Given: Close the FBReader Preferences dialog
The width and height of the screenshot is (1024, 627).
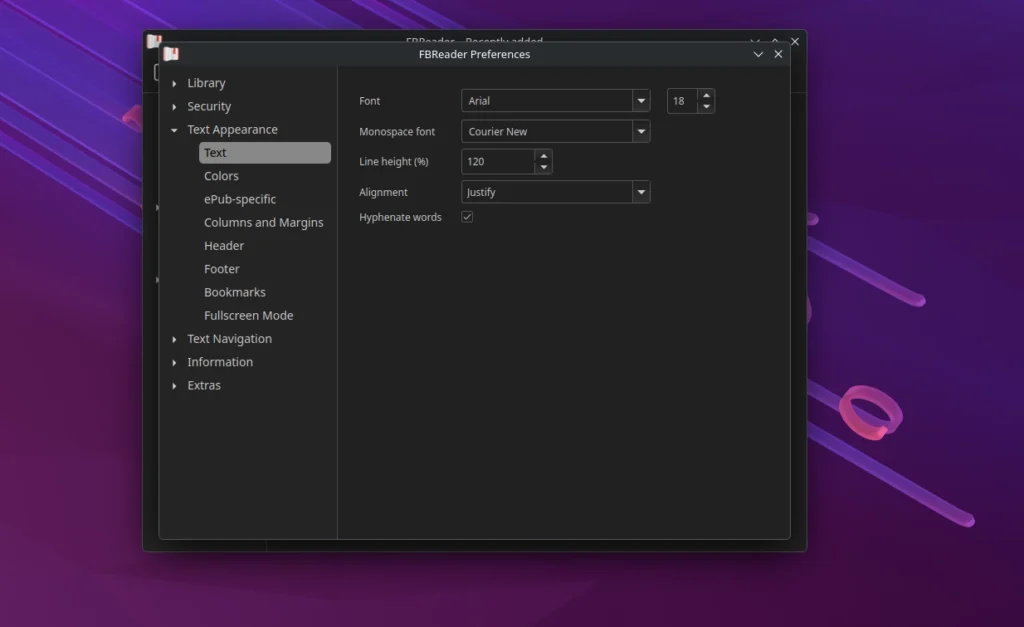Looking at the screenshot, I should point(779,54).
